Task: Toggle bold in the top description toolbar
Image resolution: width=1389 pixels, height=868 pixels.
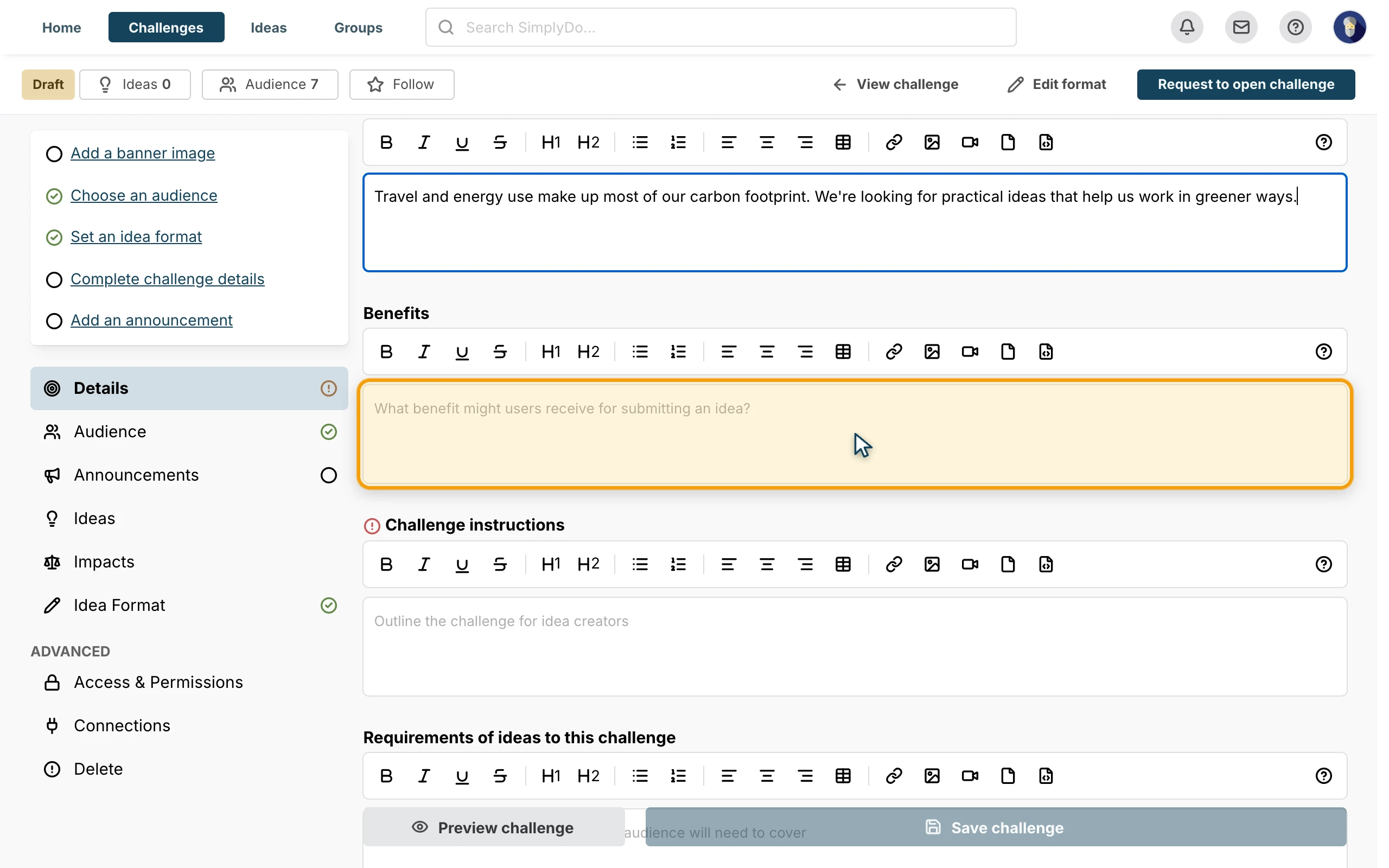Action: [386, 142]
